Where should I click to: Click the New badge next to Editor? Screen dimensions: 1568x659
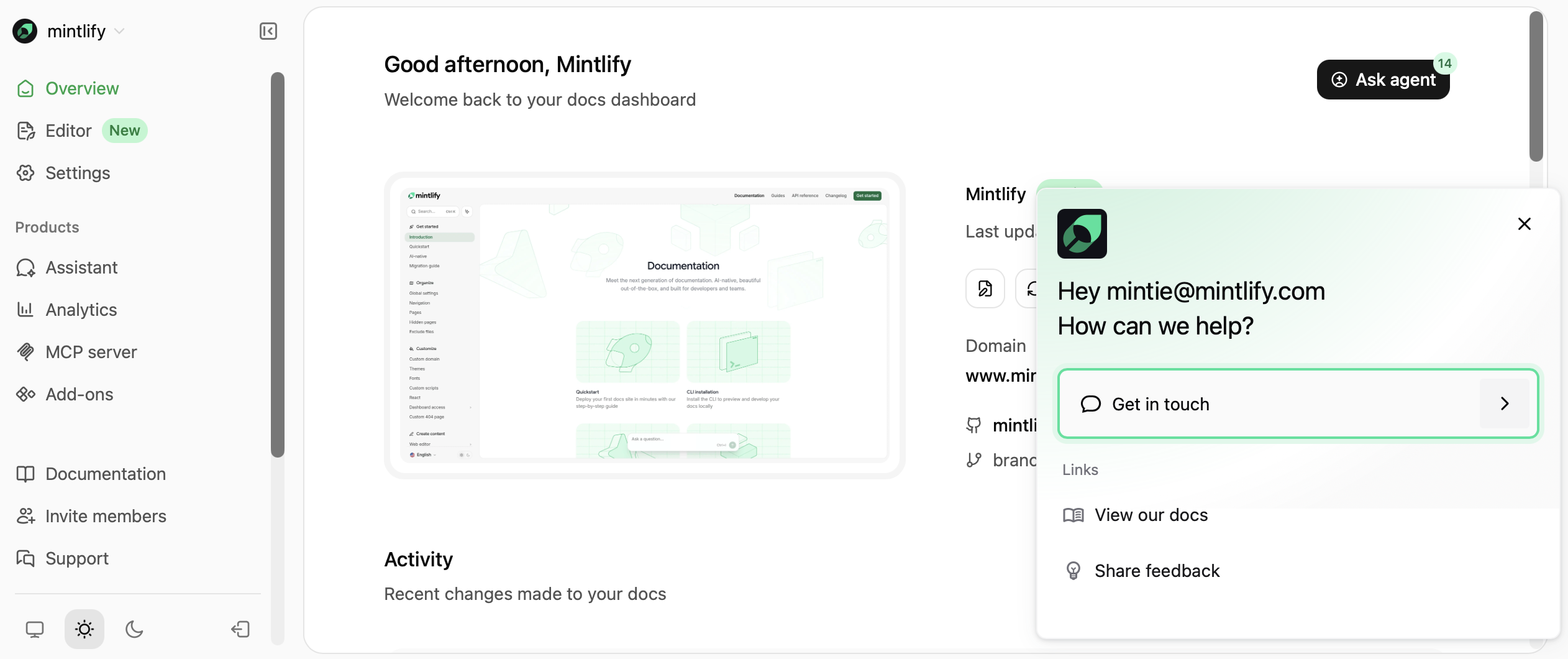[125, 131]
